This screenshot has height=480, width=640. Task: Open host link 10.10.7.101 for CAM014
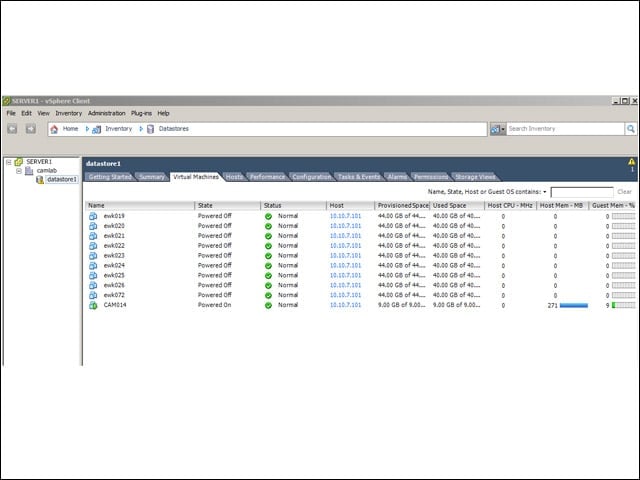(x=345, y=305)
